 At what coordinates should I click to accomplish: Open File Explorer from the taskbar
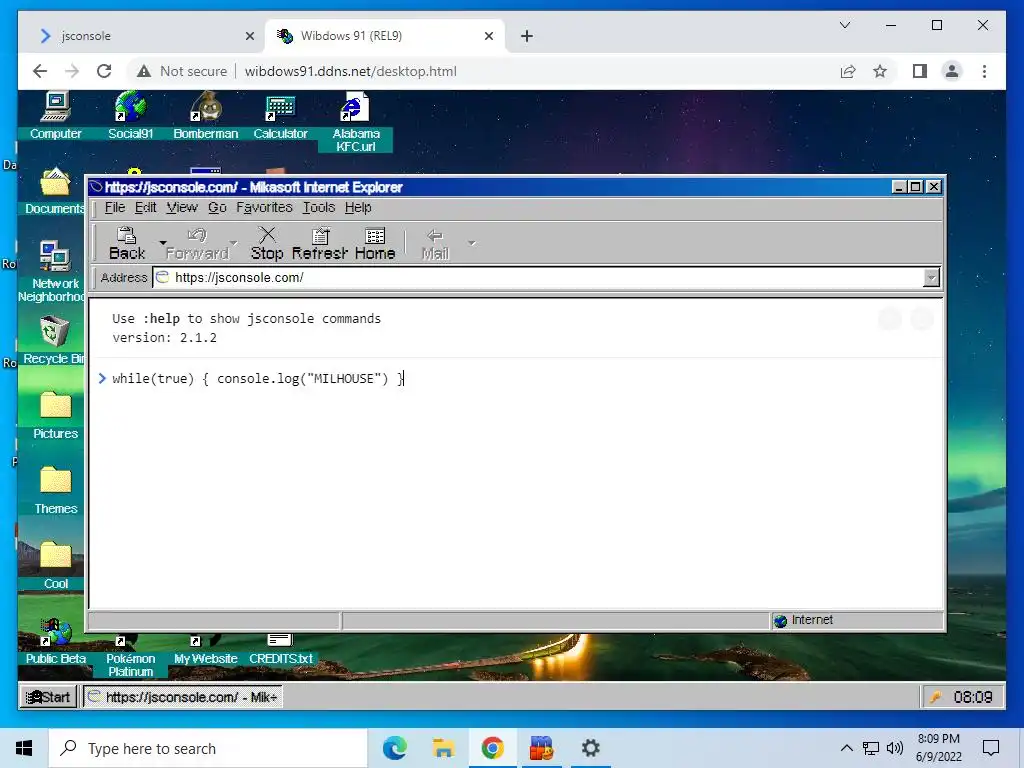pos(443,748)
